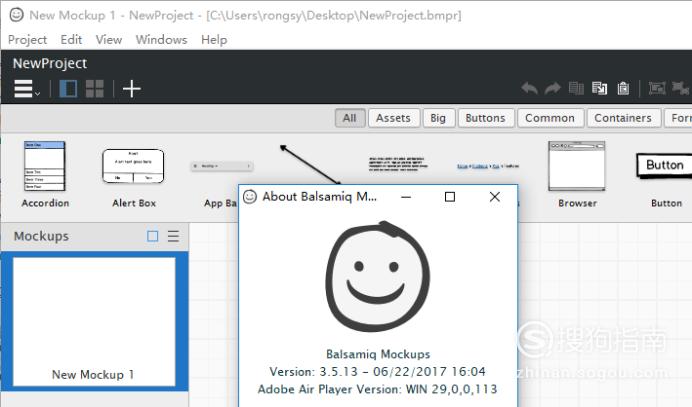Click the Paste clipboard icon
The image size is (692, 407).
[623, 88]
